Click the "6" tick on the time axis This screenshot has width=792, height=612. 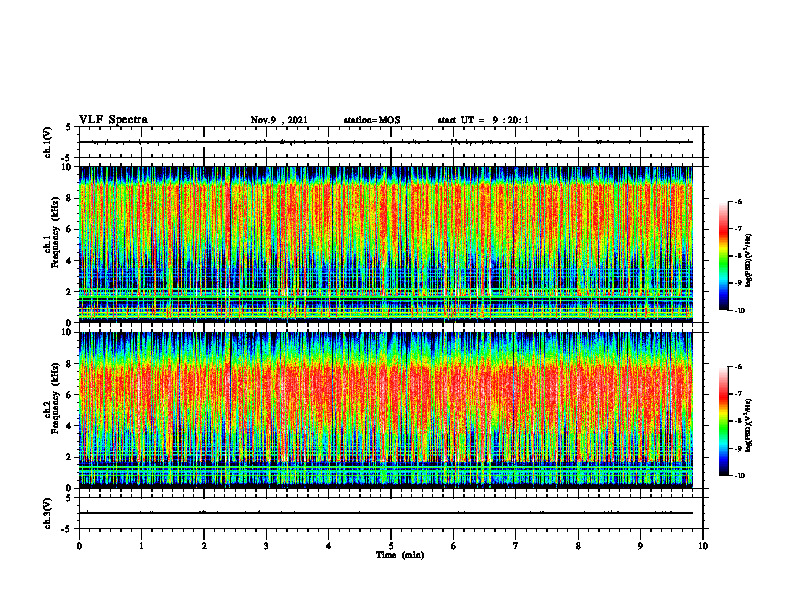(x=454, y=546)
